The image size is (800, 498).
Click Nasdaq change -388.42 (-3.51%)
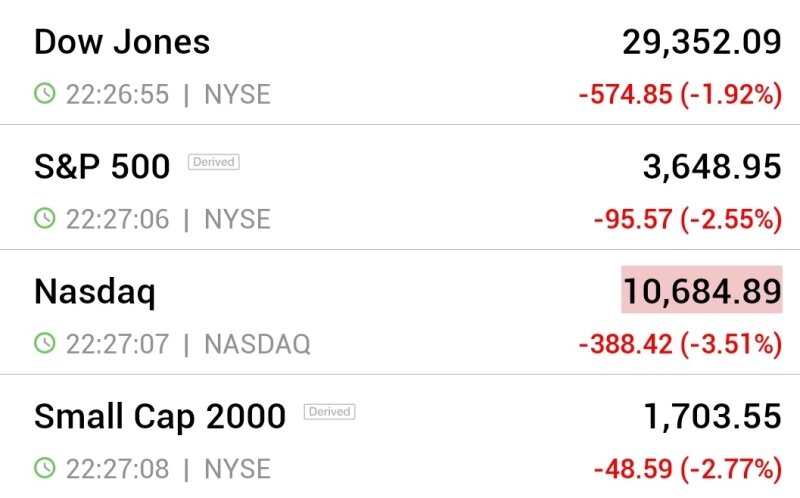pyautogui.click(x=680, y=344)
